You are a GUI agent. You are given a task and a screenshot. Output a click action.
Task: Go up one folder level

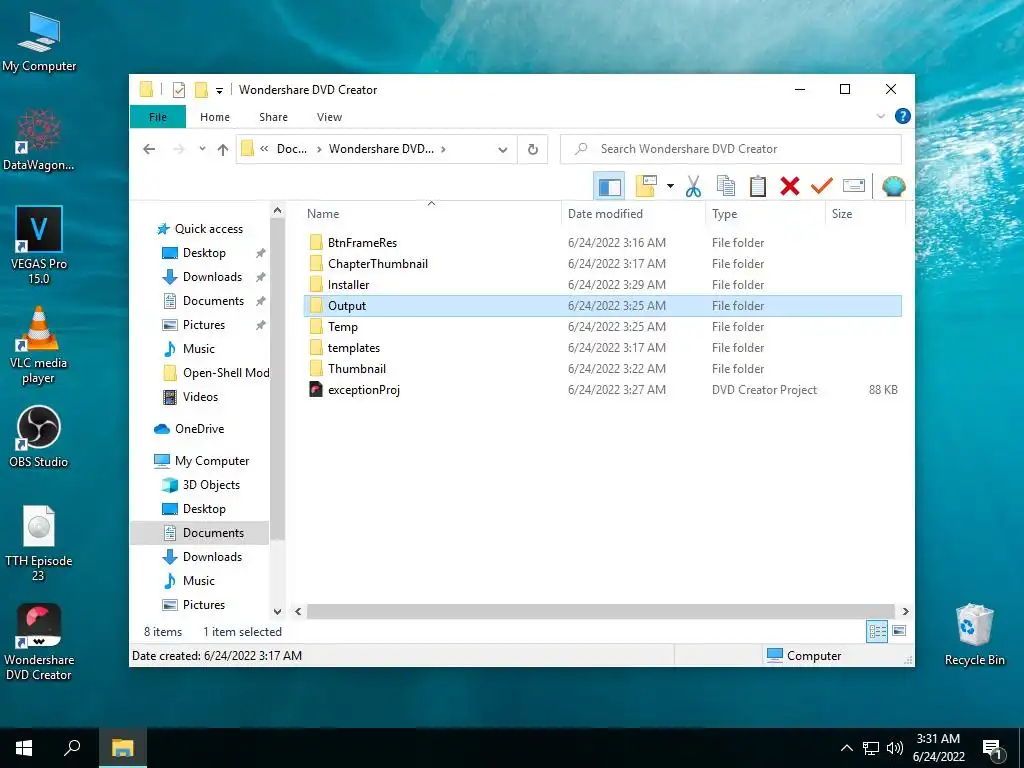[x=223, y=149]
